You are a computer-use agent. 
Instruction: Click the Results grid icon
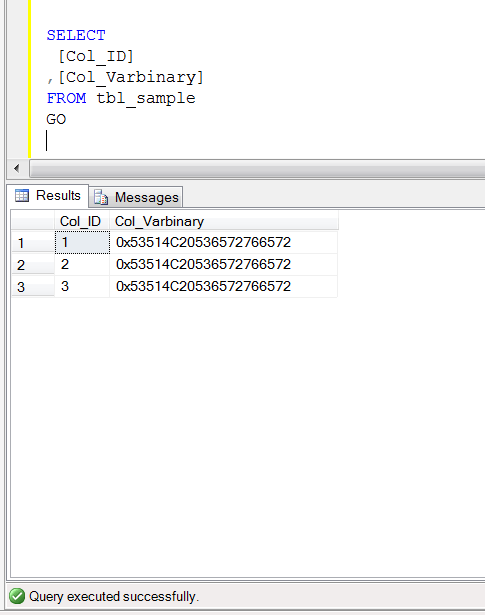(22, 195)
